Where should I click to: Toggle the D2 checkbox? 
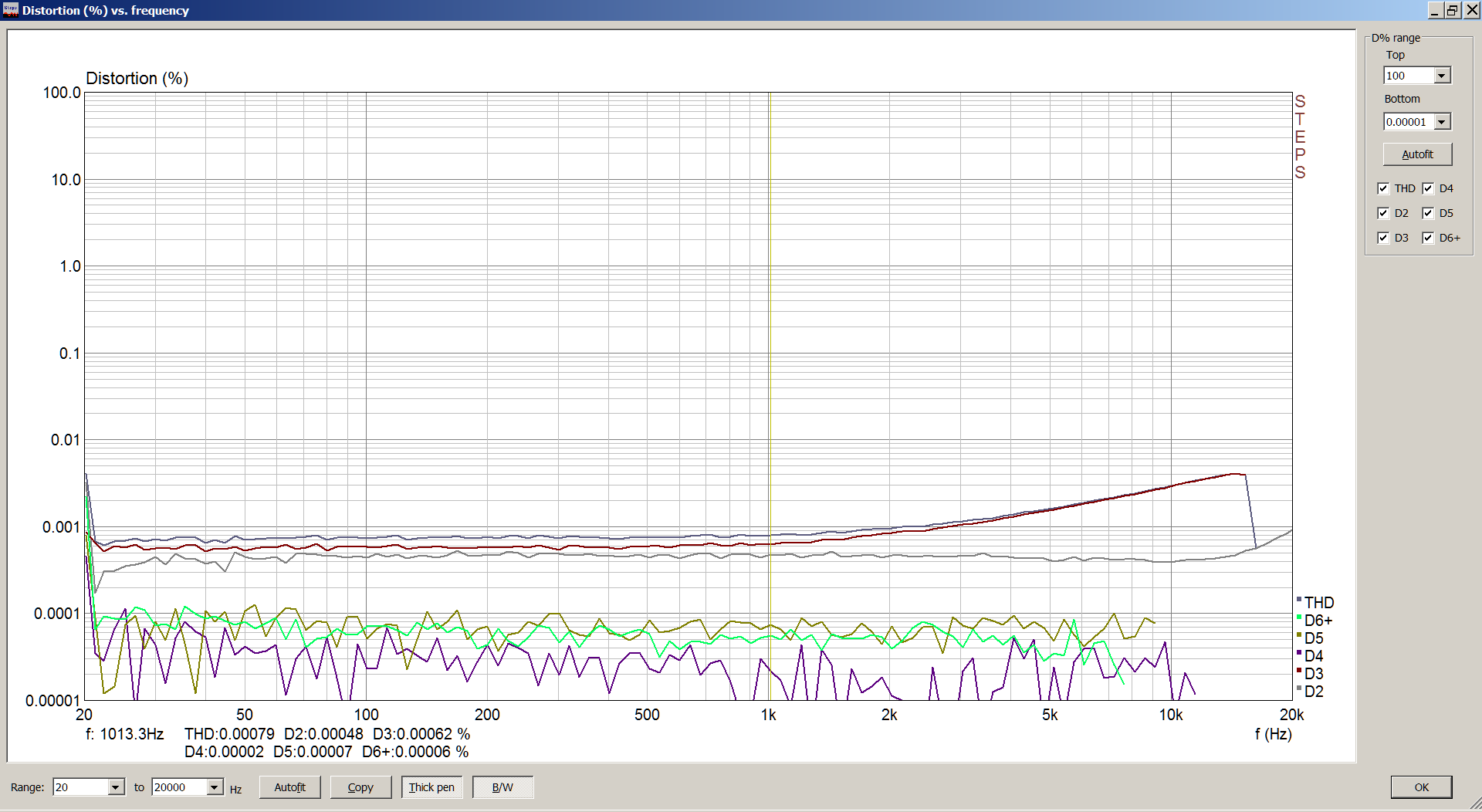pos(1383,213)
